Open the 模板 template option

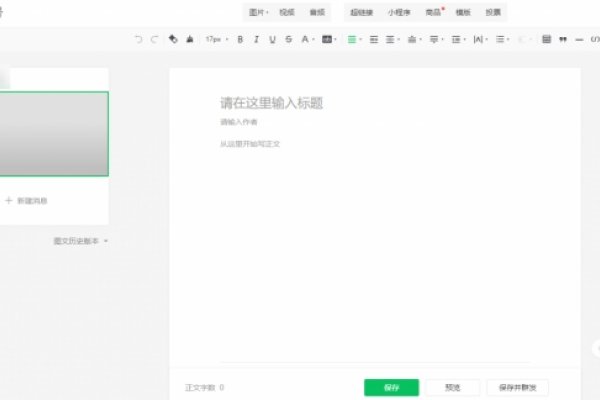(463, 12)
